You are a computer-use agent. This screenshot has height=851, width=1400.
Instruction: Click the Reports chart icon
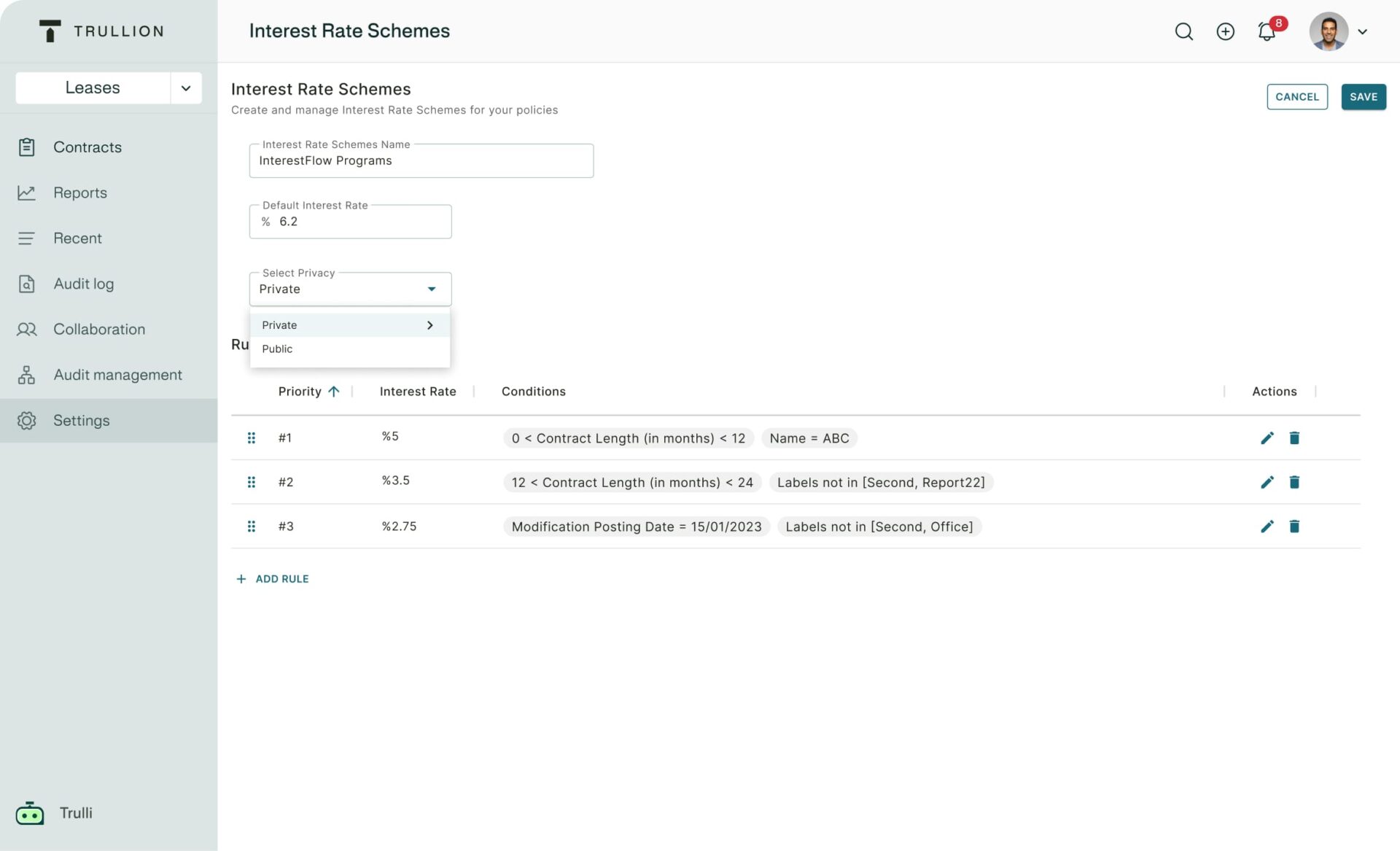coord(27,193)
